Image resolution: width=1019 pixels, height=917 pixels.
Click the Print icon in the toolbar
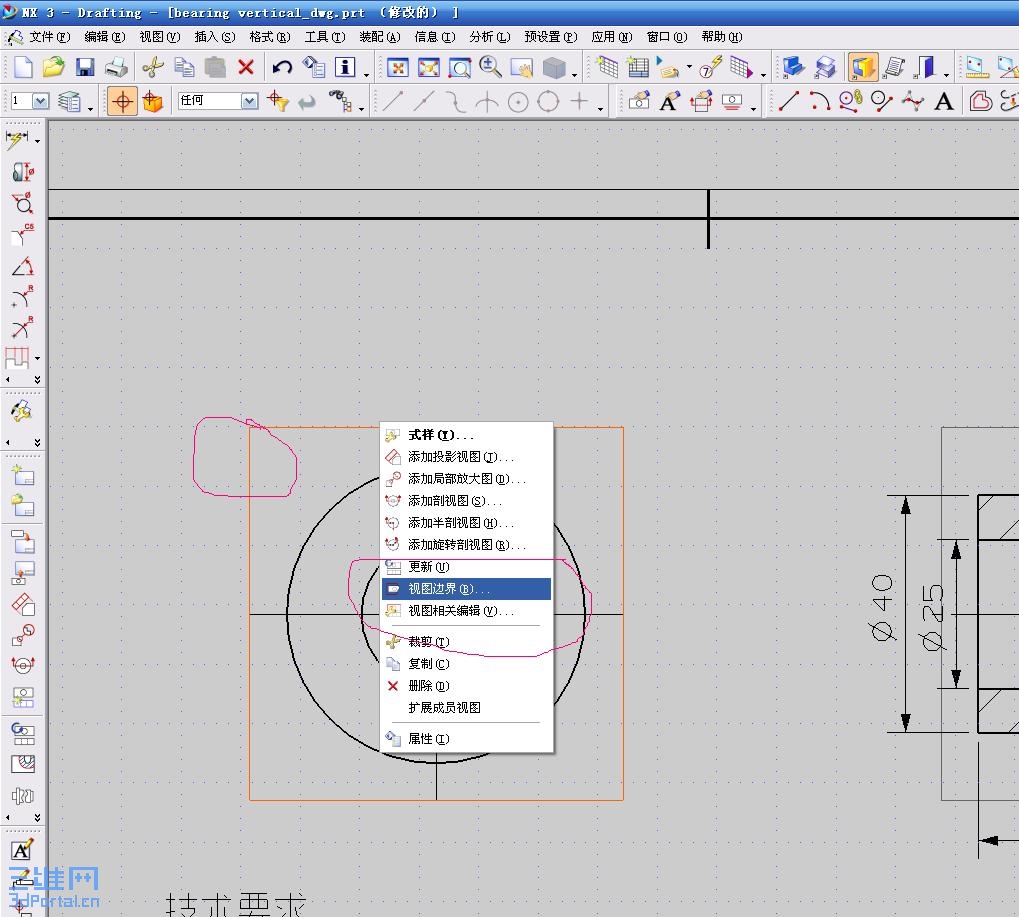pyautogui.click(x=116, y=68)
